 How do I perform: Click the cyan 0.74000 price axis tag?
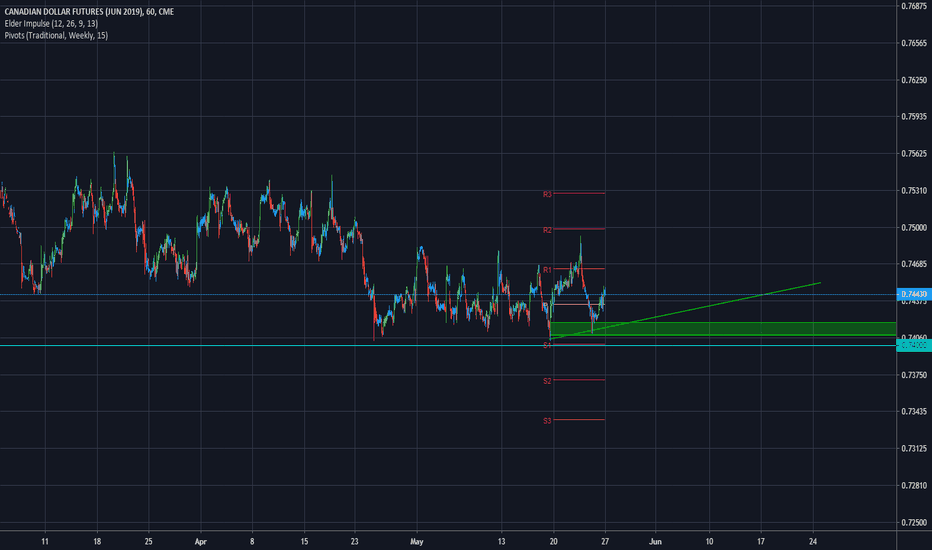[x=914, y=345]
